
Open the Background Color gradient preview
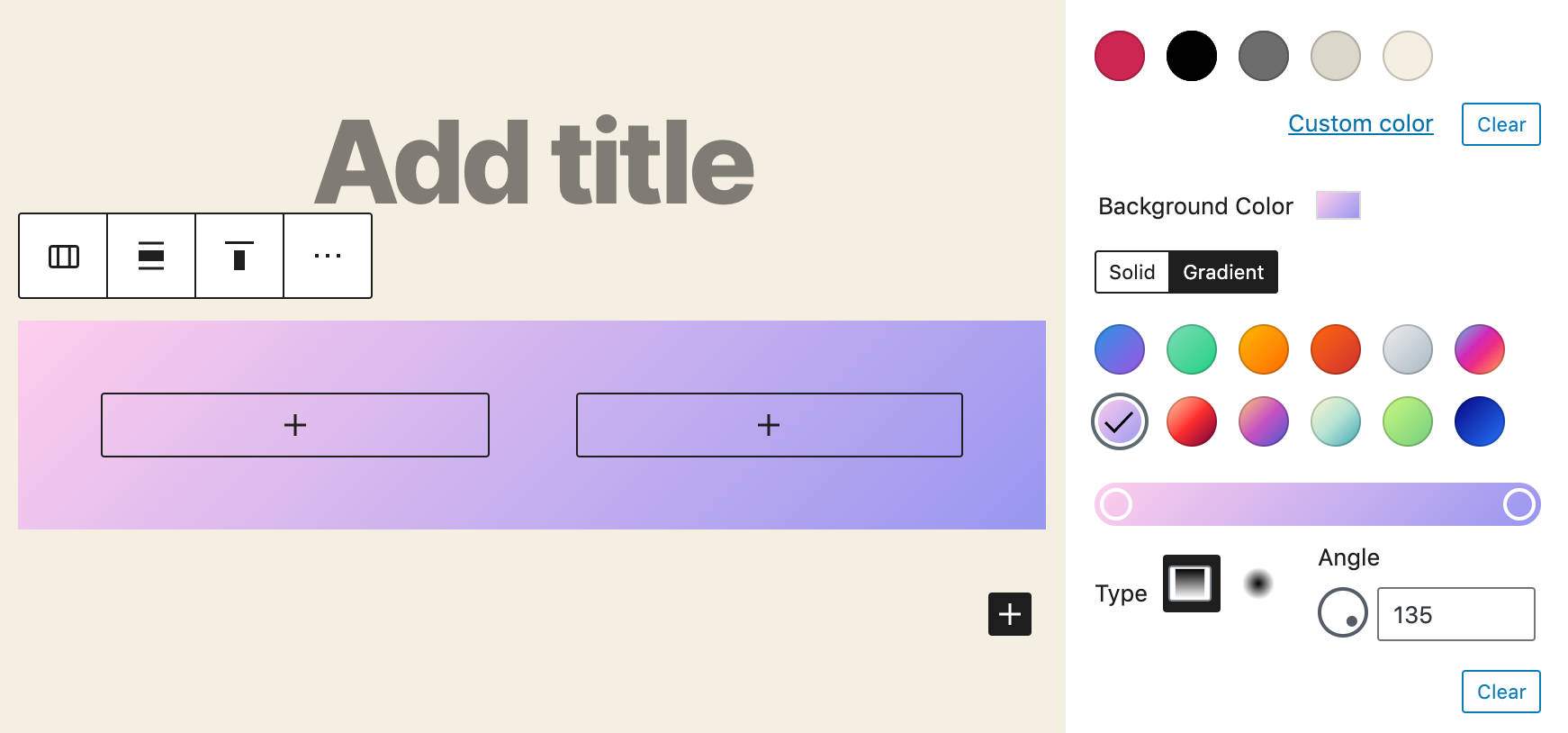pos(1338,204)
